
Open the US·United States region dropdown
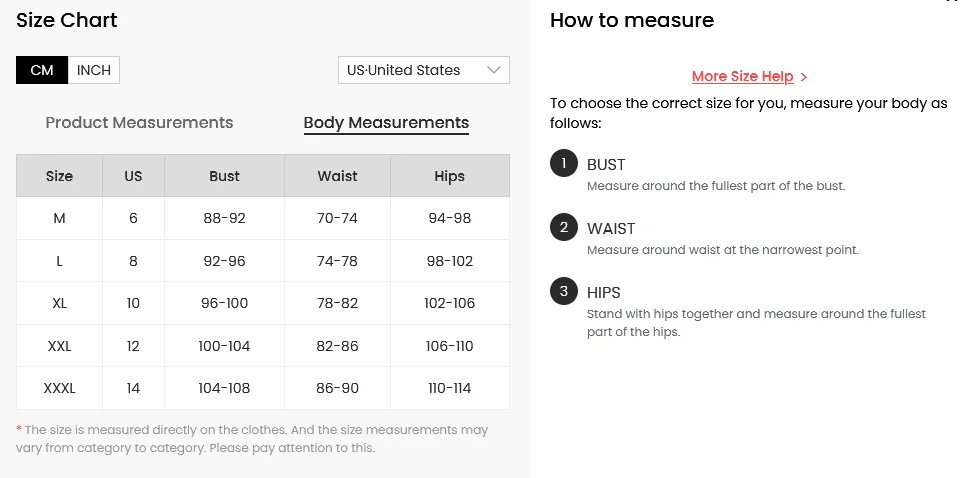423,70
